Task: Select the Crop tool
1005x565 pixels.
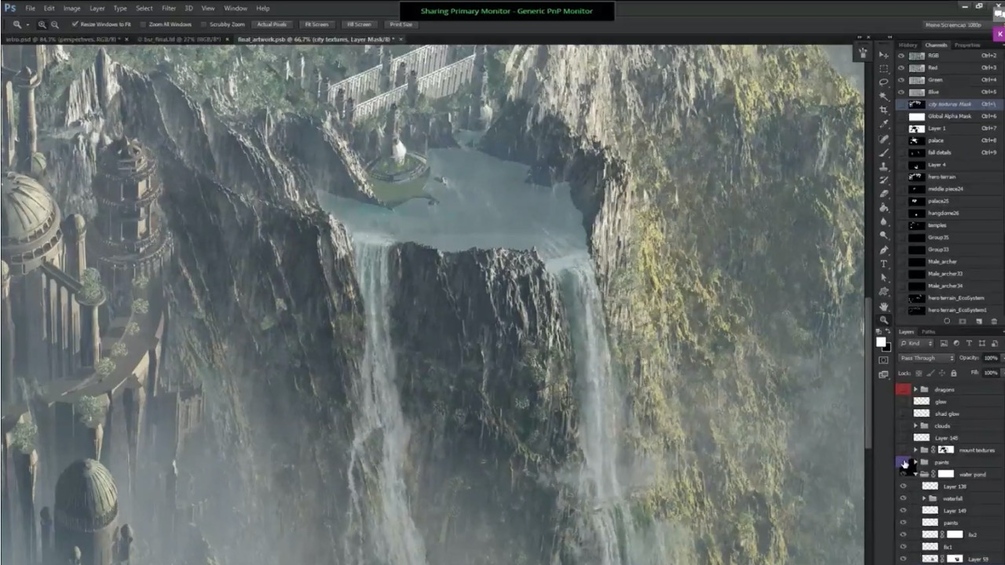Action: point(884,110)
